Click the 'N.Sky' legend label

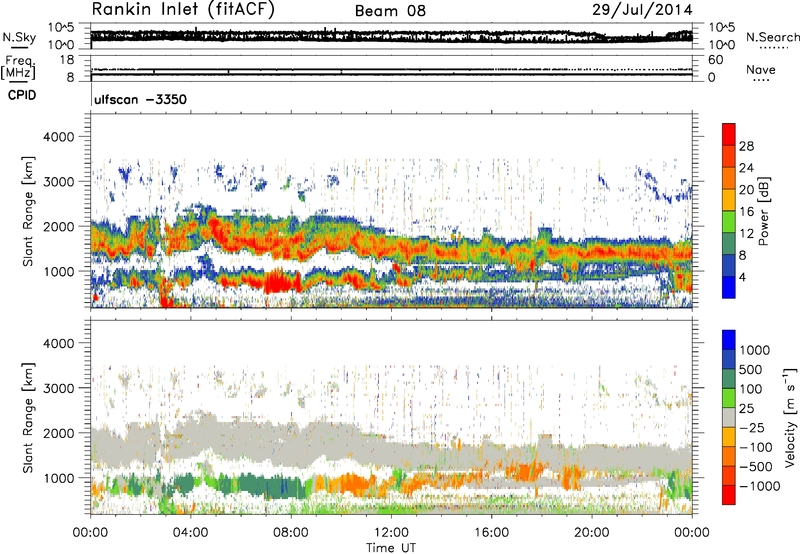(x=19, y=37)
